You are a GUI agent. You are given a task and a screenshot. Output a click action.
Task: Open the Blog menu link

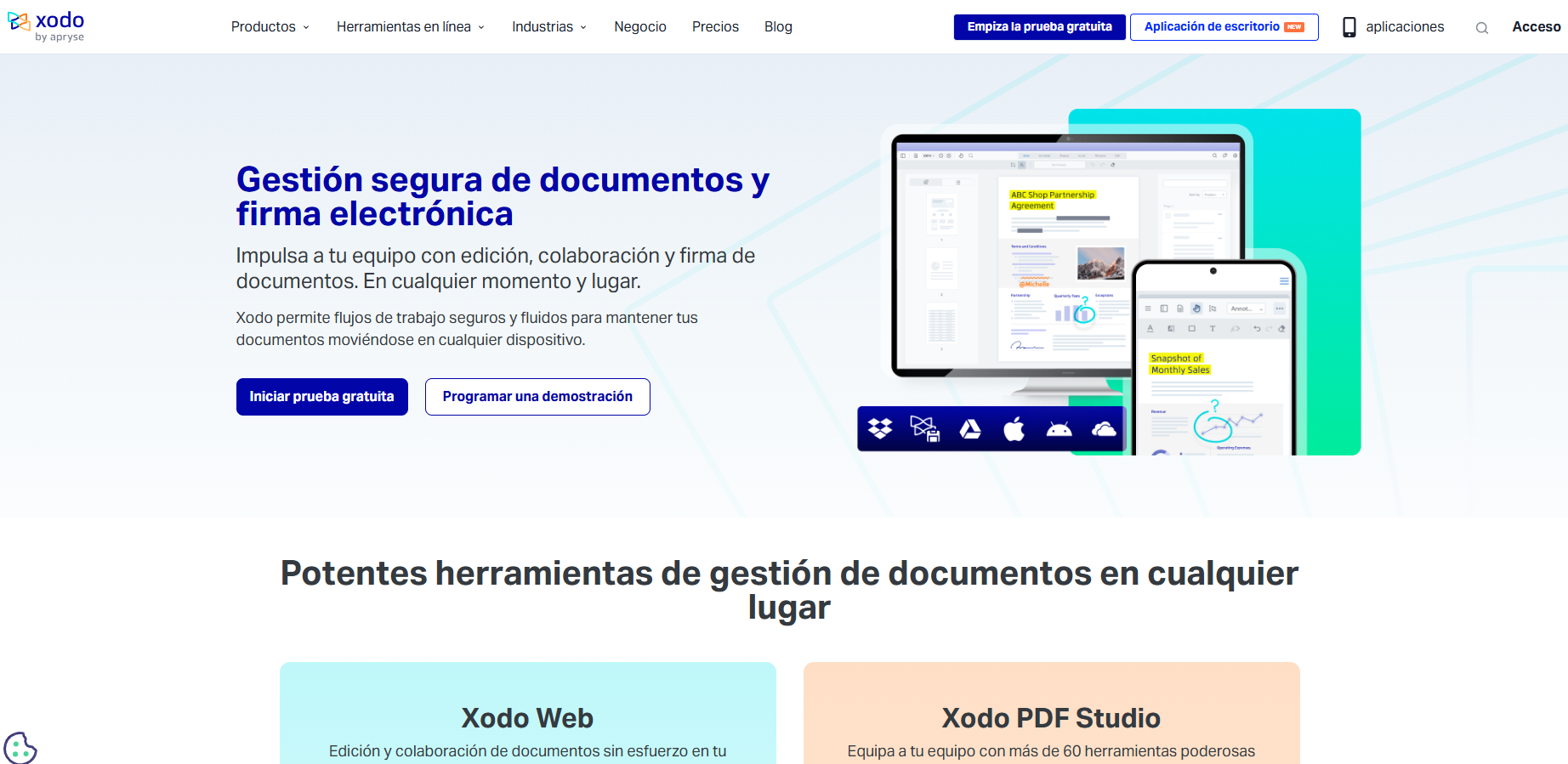click(778, 27)
